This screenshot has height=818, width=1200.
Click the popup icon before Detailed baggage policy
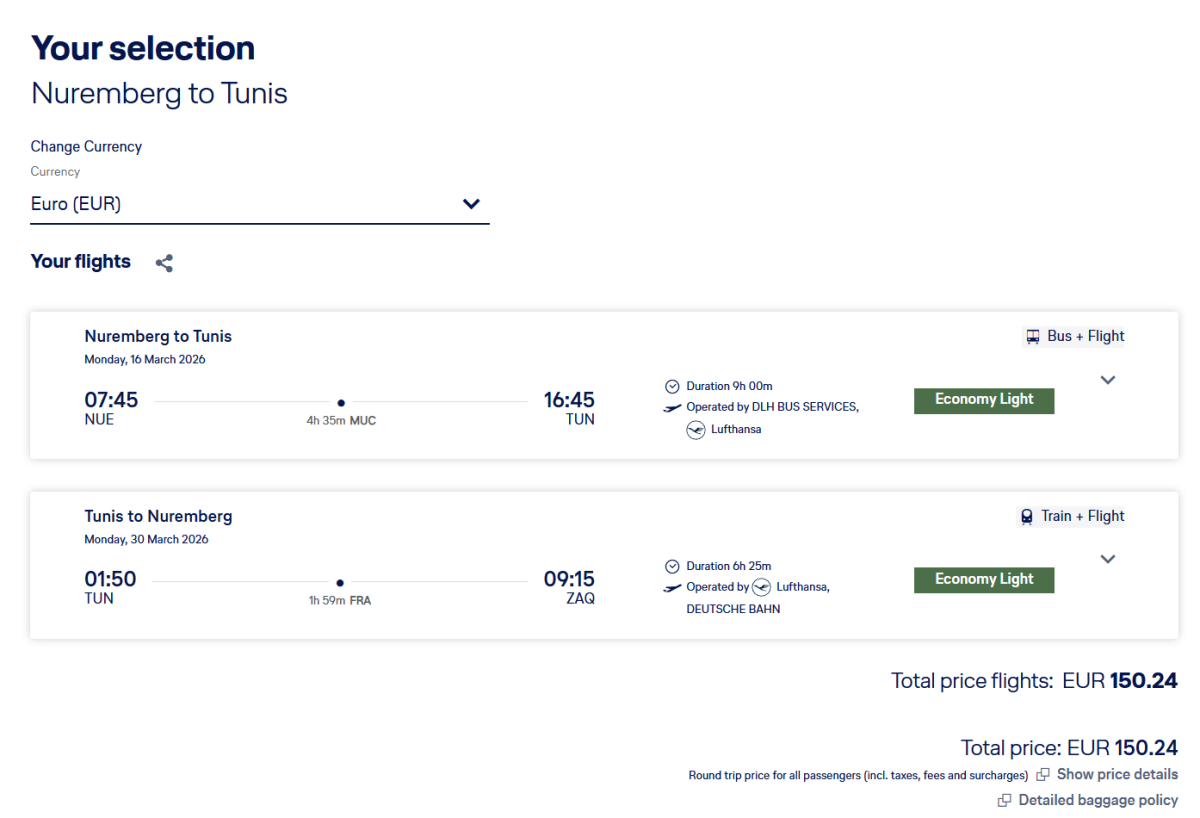(1005, 801)
